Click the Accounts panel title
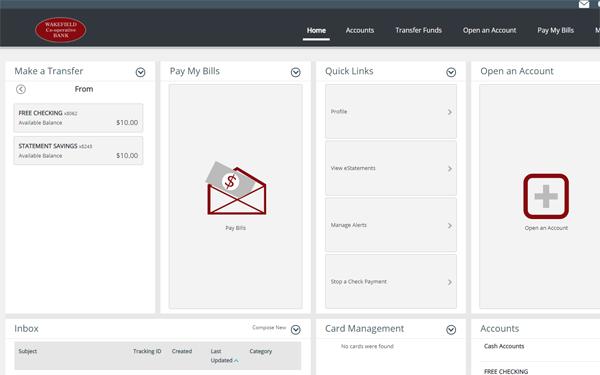Screen dimensions: 600x375 500,329
